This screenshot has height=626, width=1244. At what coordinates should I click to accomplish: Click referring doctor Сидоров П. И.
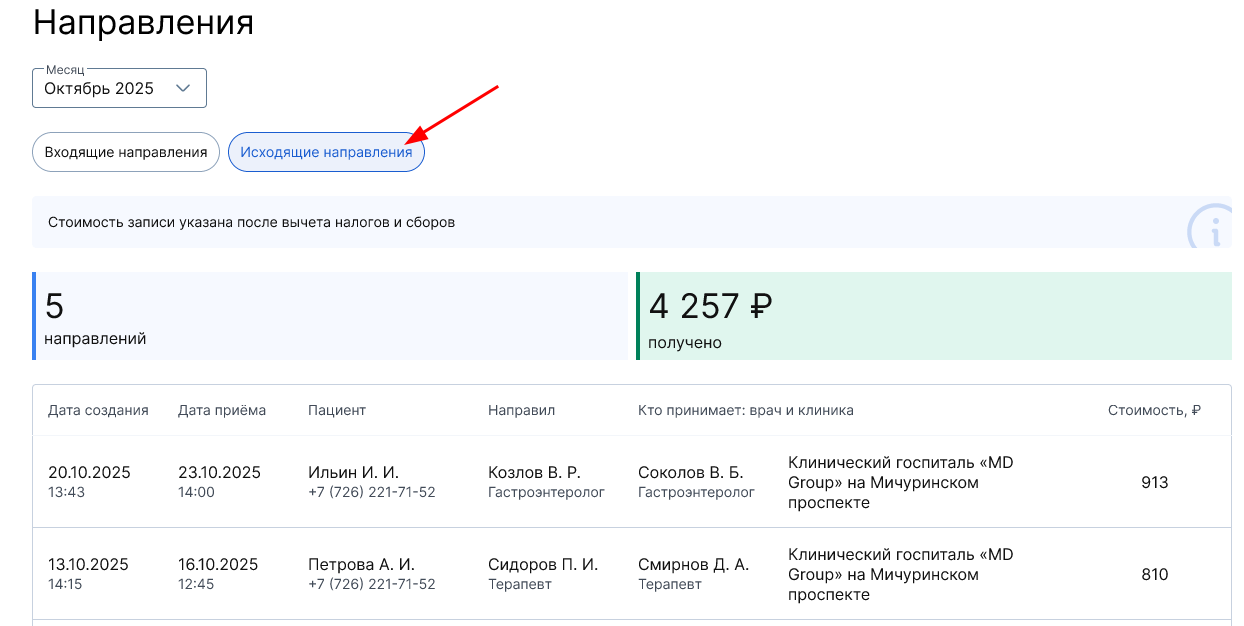tap(543, 564)
